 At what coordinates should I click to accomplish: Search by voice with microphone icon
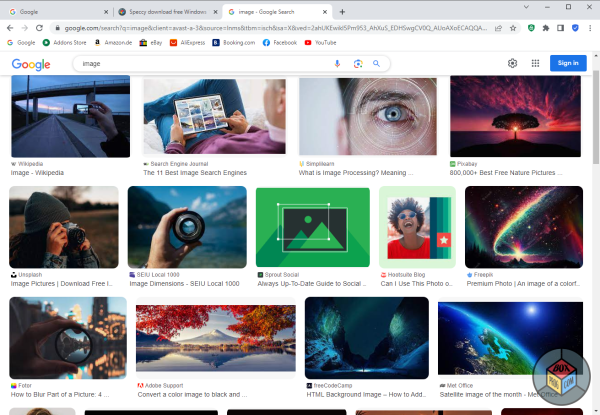pos(337,63)
